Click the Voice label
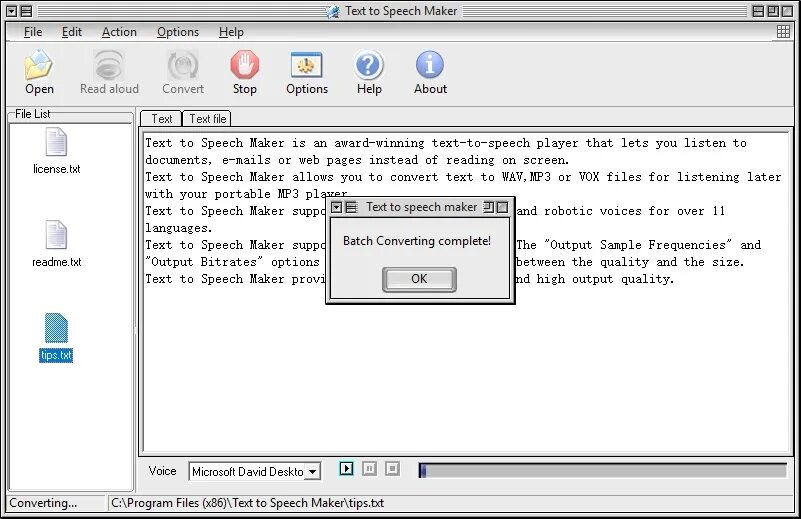This screenshot has height=519, width=801. (x=162, y=470)
